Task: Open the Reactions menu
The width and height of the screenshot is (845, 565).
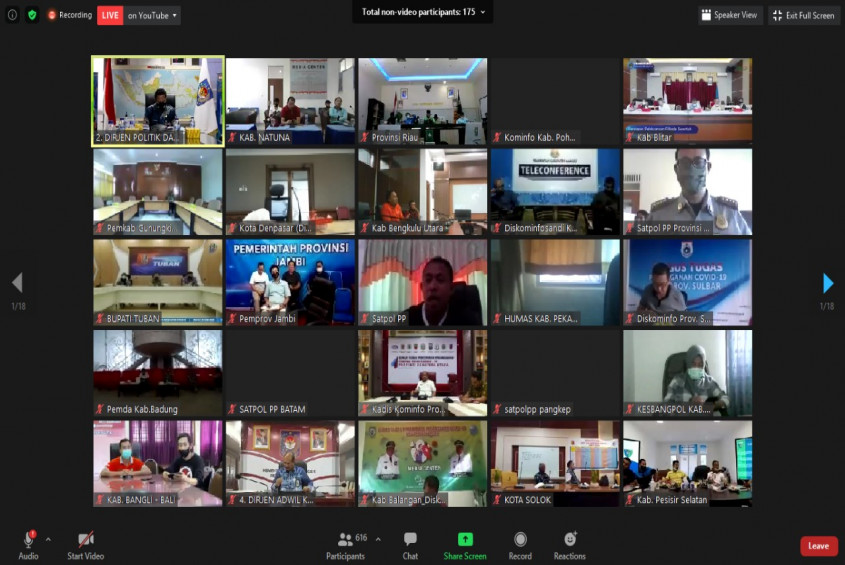Action: 570,546
